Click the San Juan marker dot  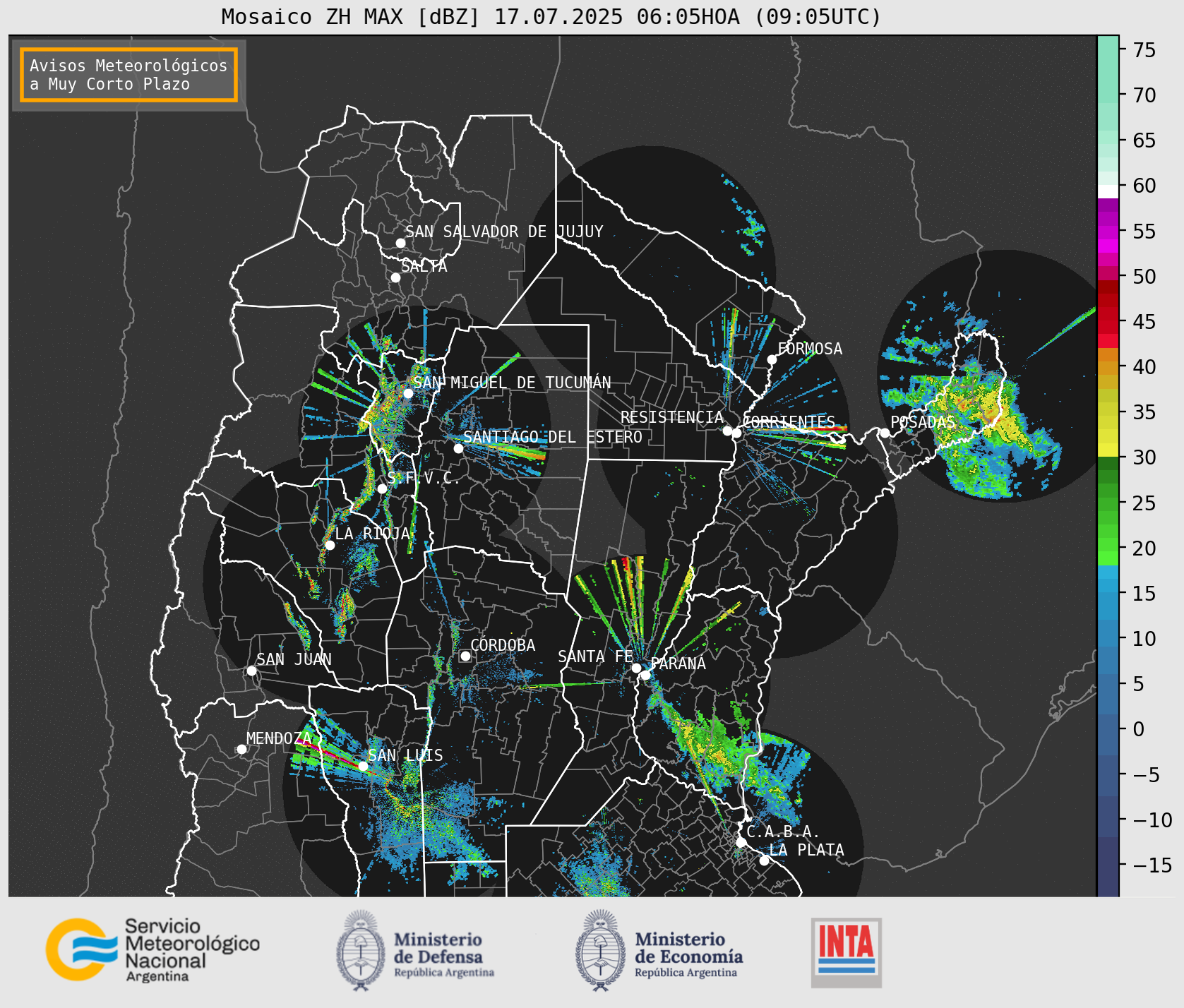[x=251, y=671]
